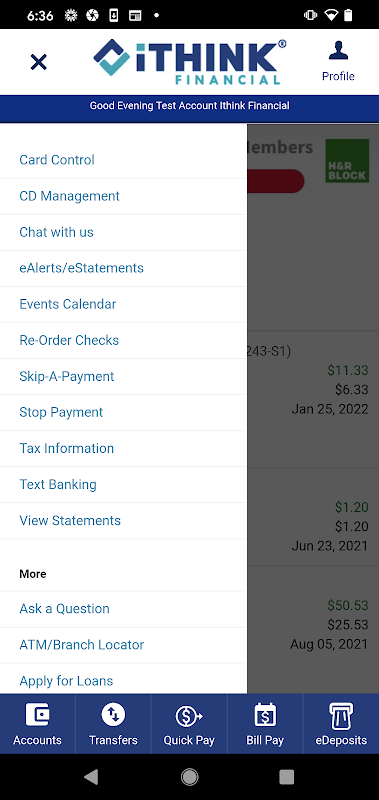
Task: Tap the eDeposits icon
Action: (341, 714)
